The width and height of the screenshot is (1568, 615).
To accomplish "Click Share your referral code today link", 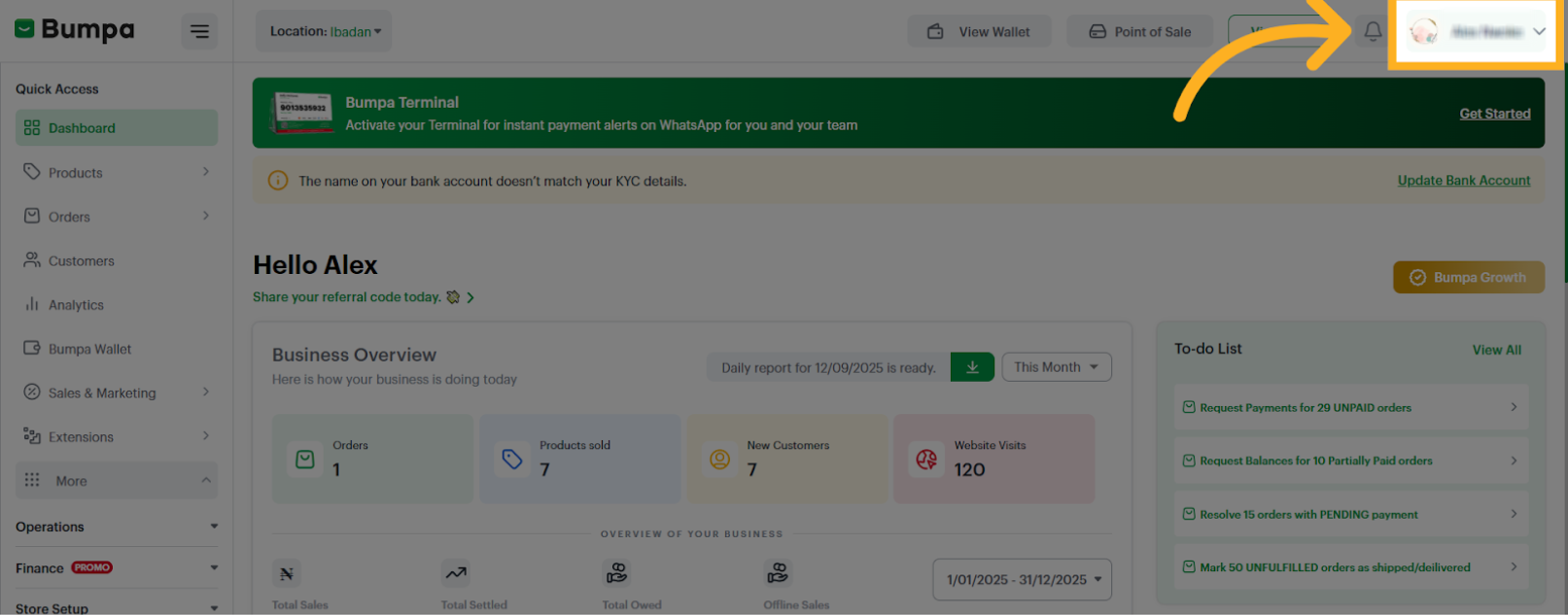I will tap(364, 297).
